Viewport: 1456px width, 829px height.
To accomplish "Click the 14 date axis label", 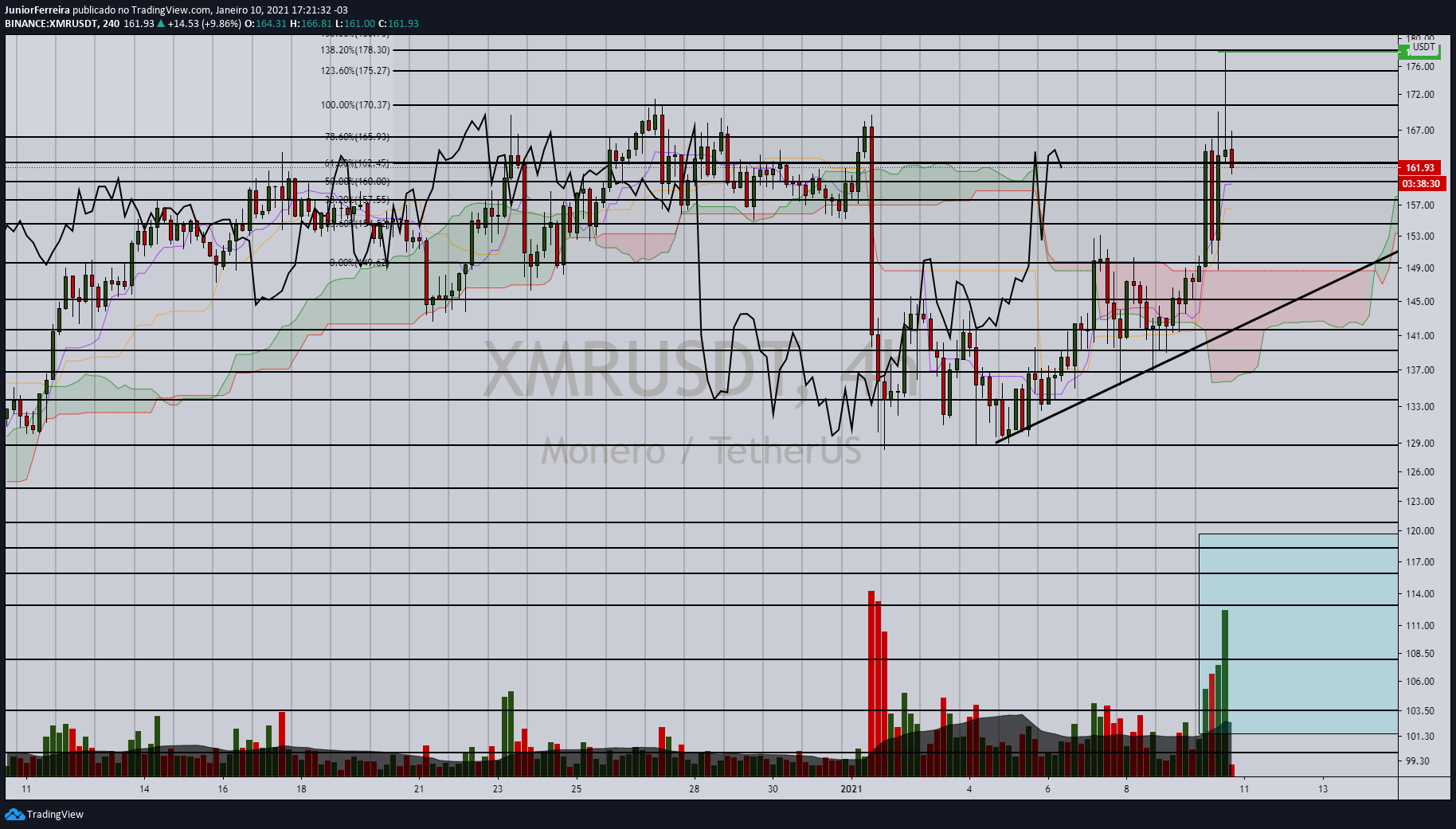I will point(144,789).
